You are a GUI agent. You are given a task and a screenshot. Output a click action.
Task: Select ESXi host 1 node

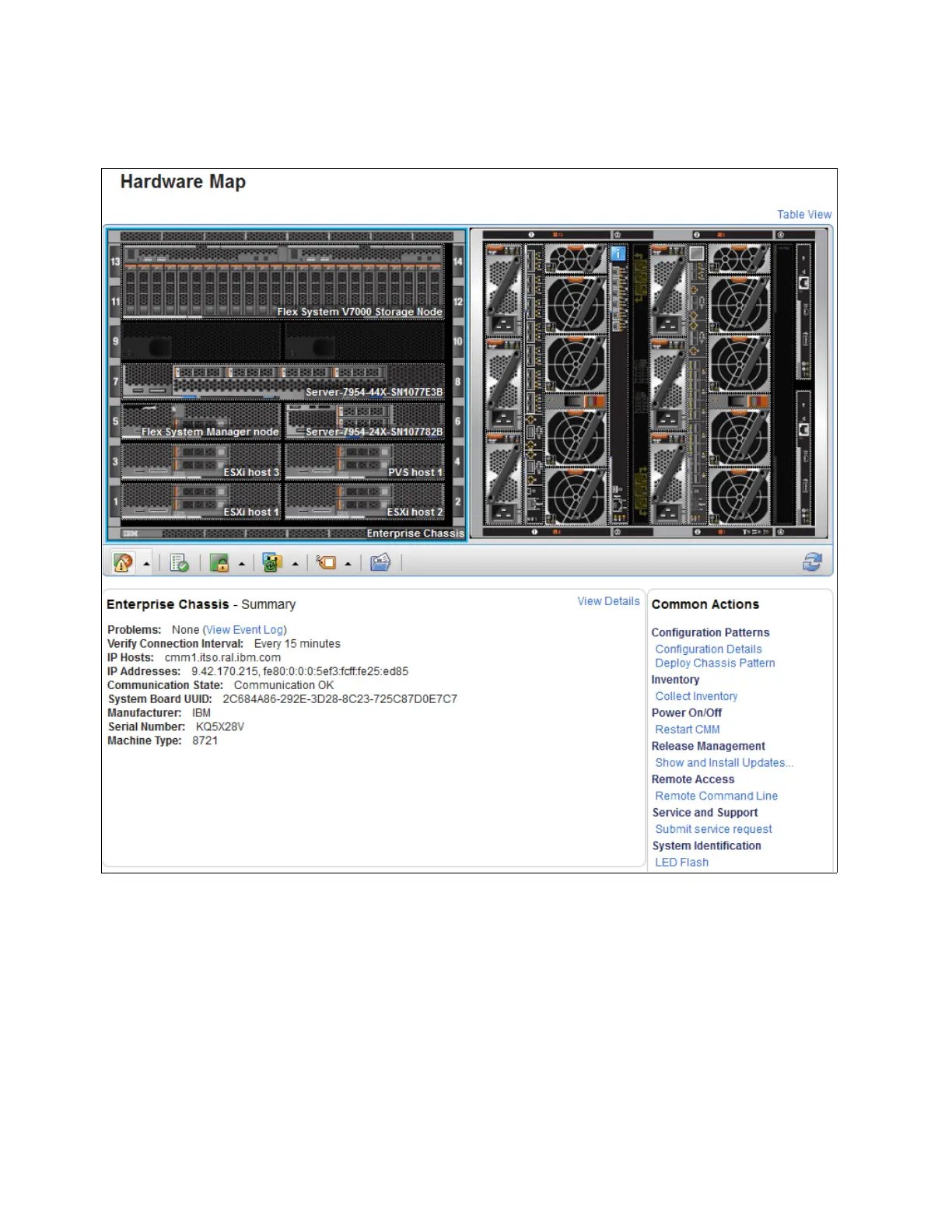[201, 501]
